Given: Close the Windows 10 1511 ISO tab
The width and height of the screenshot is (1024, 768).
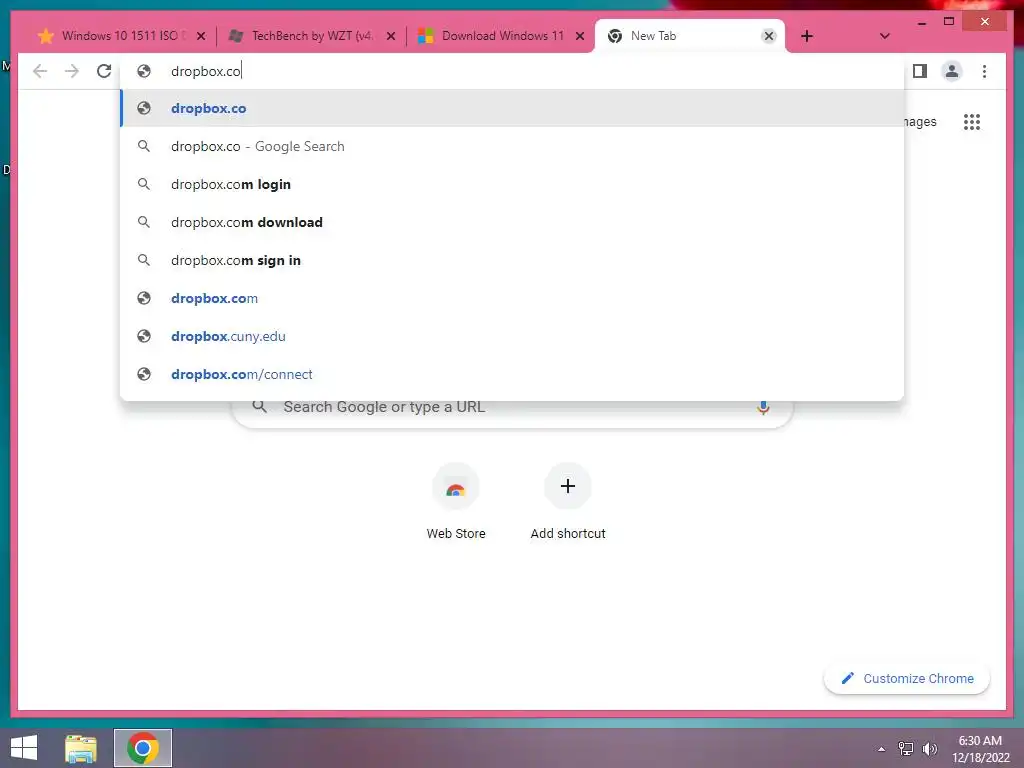Looking at the screenshot, I should point(201,36).
